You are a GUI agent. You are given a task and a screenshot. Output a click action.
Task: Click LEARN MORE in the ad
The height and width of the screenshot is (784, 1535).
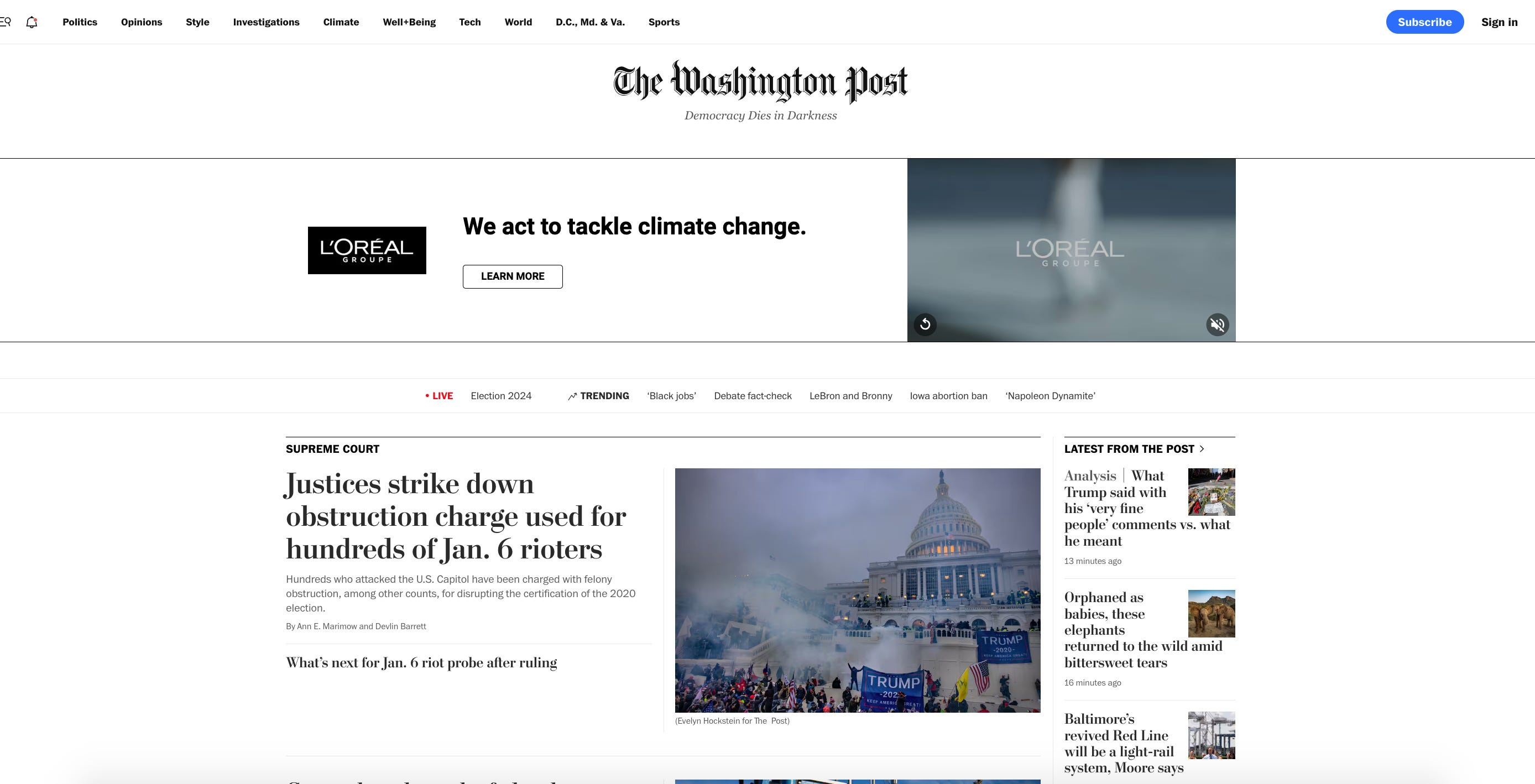[513, 276]
